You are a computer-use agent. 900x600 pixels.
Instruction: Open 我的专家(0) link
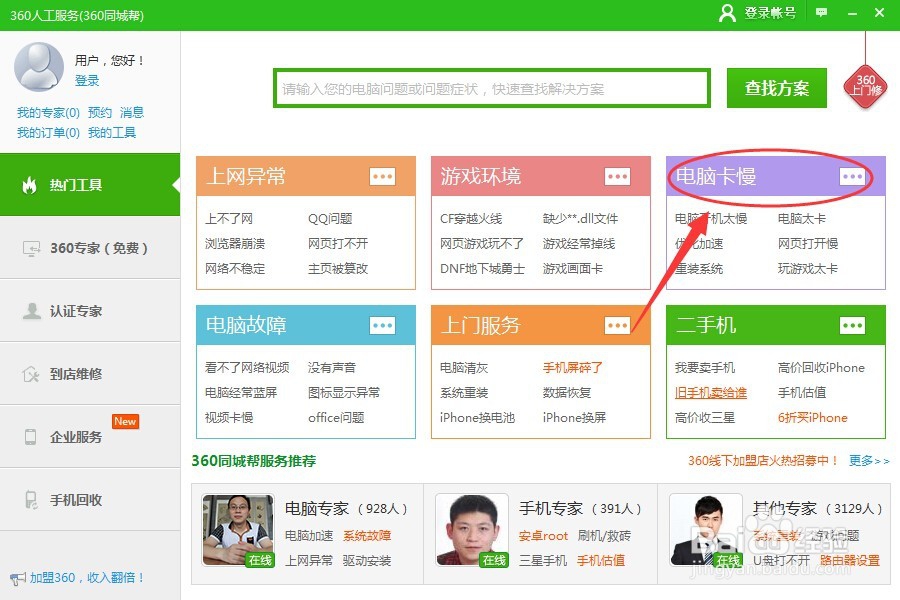48,113
